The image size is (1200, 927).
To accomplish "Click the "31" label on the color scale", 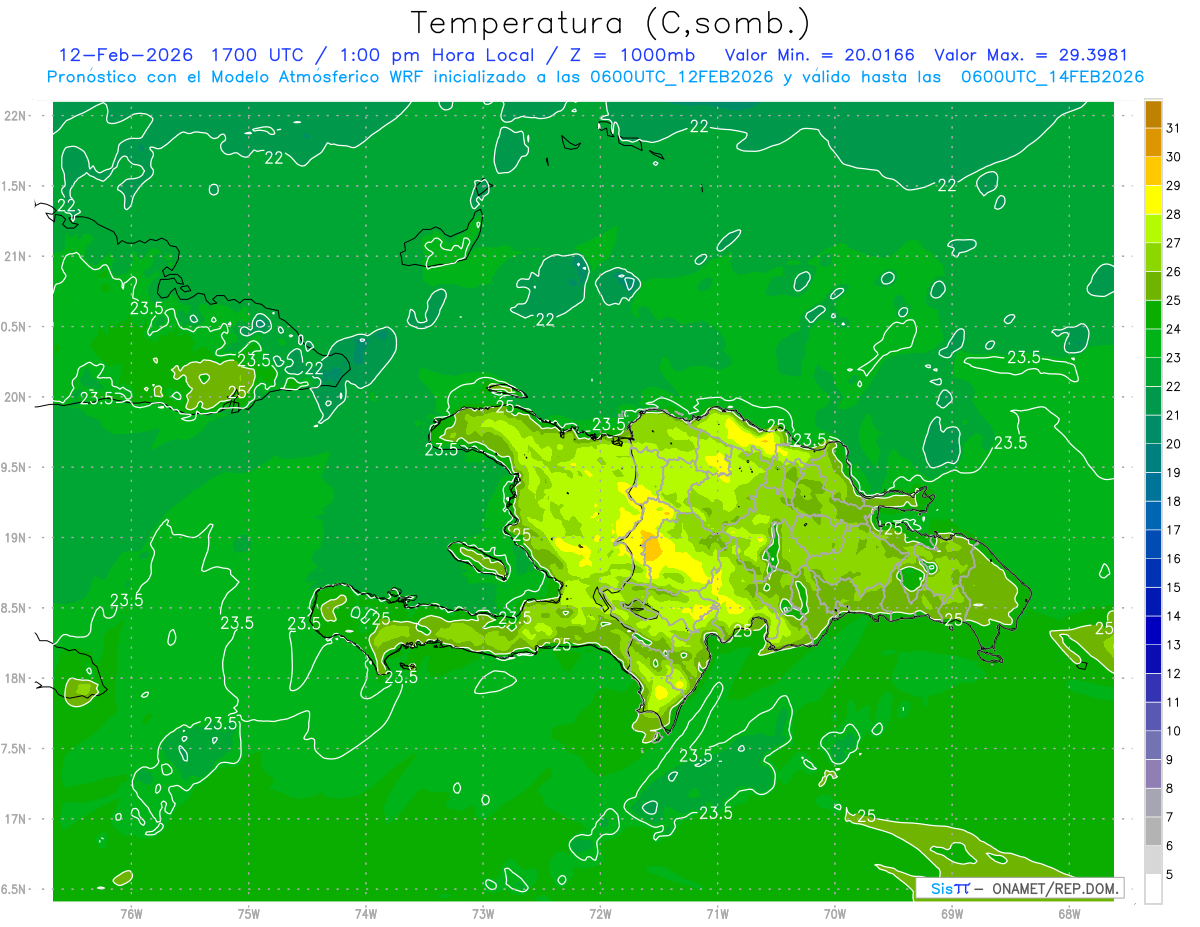I will pos(1174,128).
